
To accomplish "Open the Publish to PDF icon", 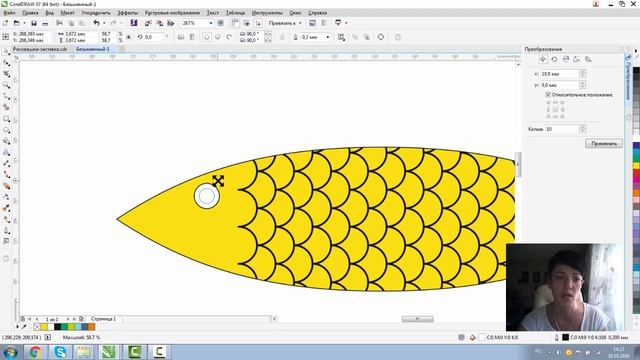I will pyautogui.click(x=171, y=23).
